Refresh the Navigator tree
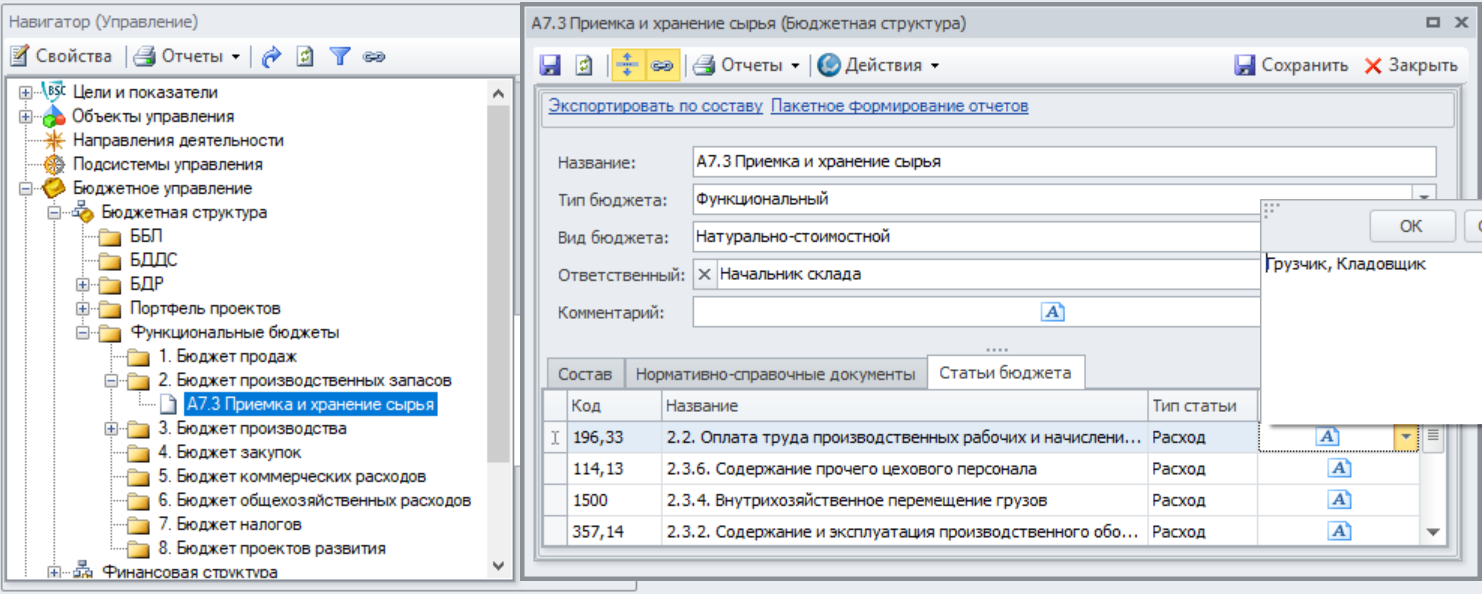1483x594 pixels. click(x=305, y=57)
